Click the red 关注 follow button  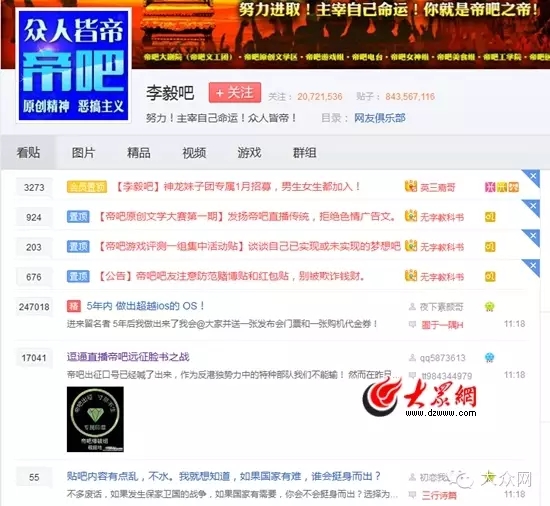(x=235, y=93)
